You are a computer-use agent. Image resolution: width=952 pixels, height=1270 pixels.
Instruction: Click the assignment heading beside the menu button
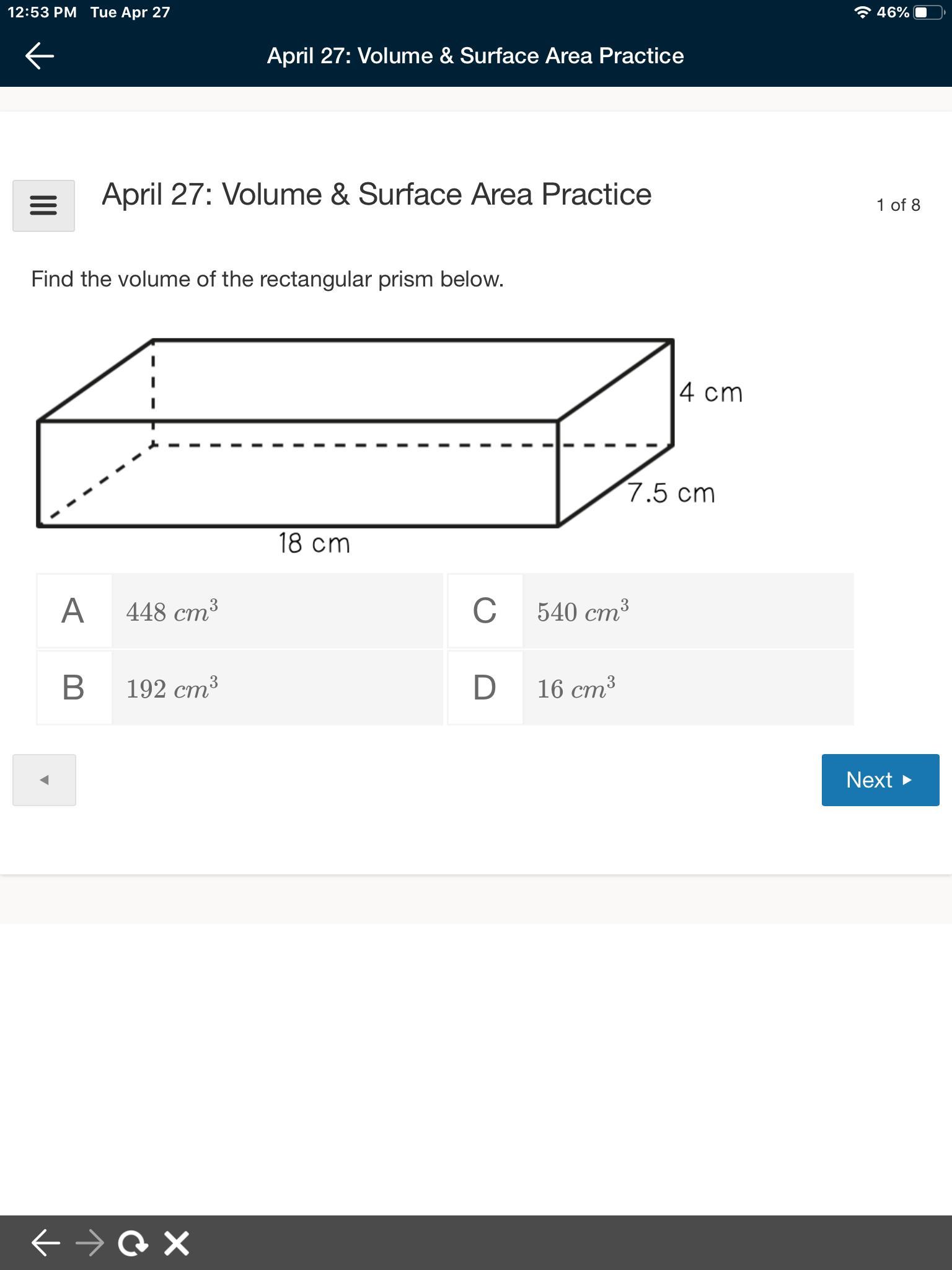pos(376,195)
